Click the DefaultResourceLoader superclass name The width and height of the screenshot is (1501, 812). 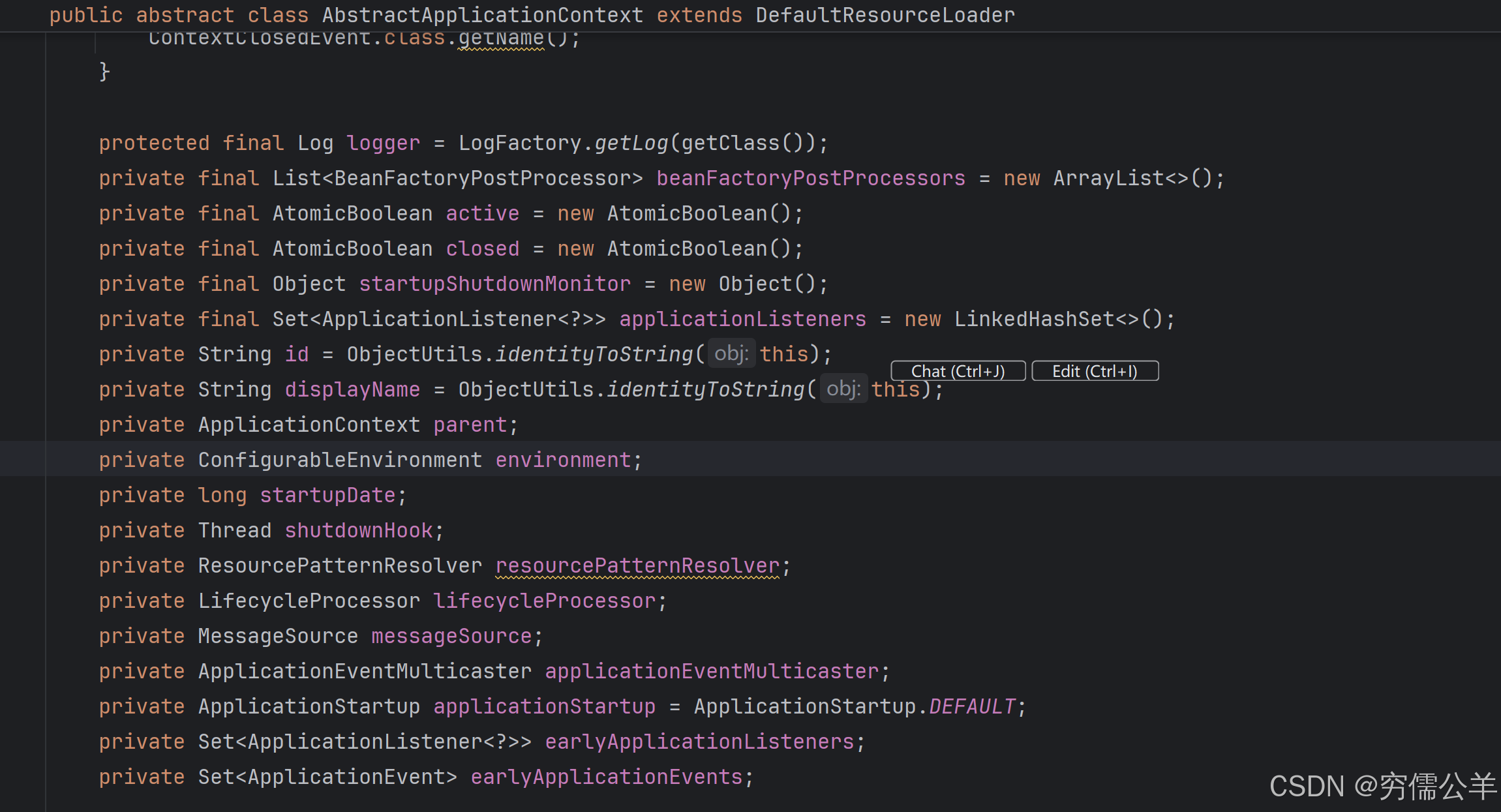coord(885,15)
